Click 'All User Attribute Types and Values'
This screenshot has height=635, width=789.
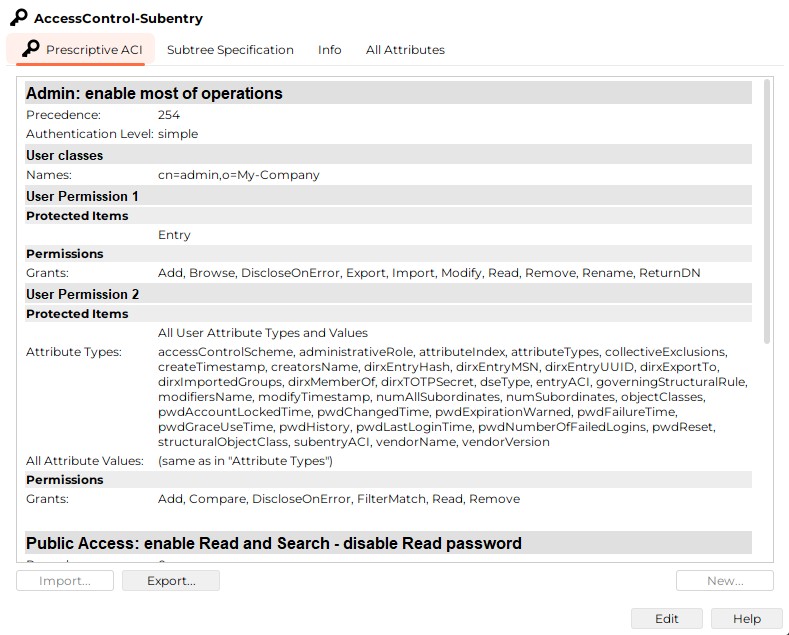click(x=263, y=333)
